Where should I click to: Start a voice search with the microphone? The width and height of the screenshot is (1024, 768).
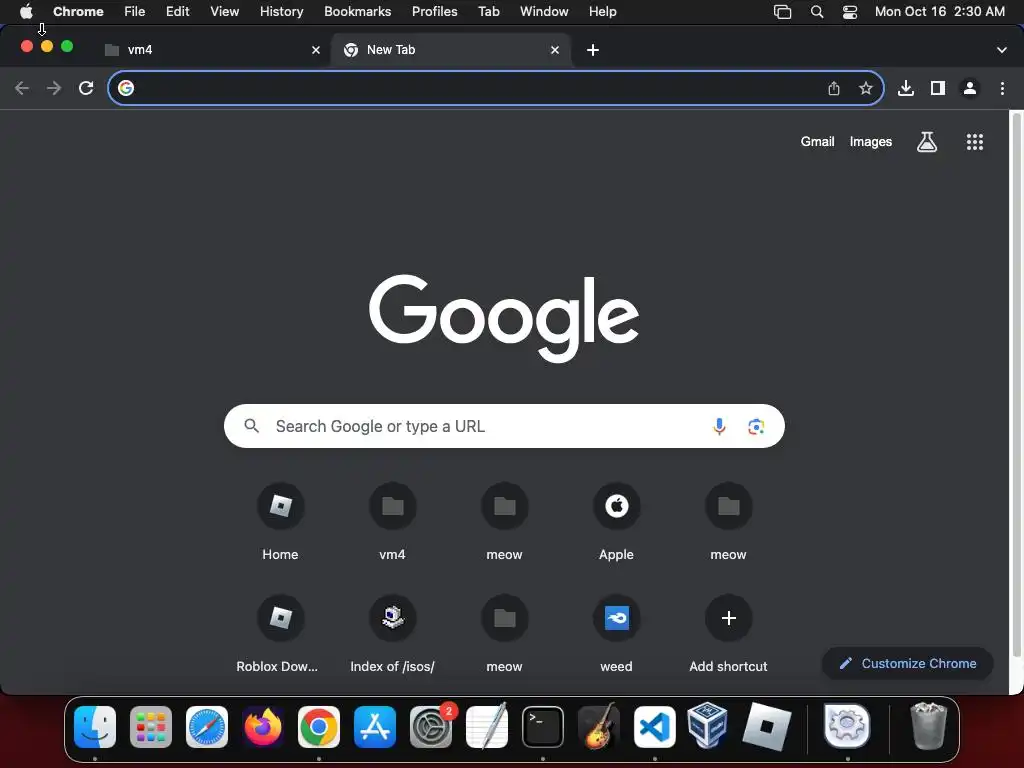719,426
